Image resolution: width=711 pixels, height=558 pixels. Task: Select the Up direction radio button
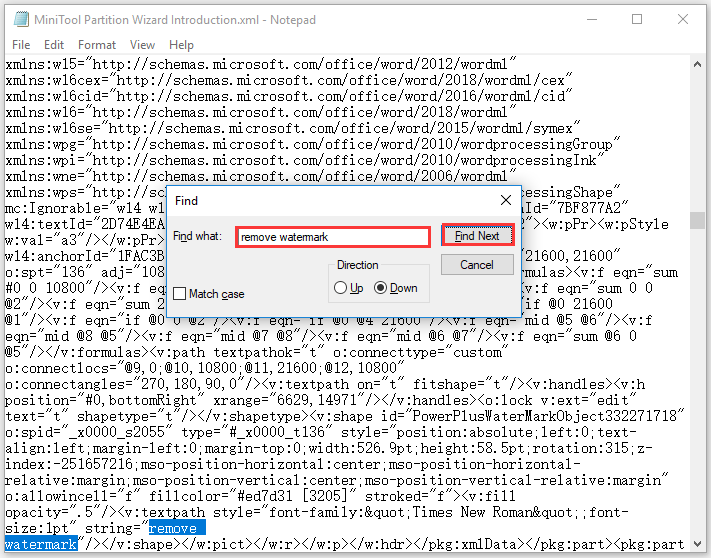(342, 288)
